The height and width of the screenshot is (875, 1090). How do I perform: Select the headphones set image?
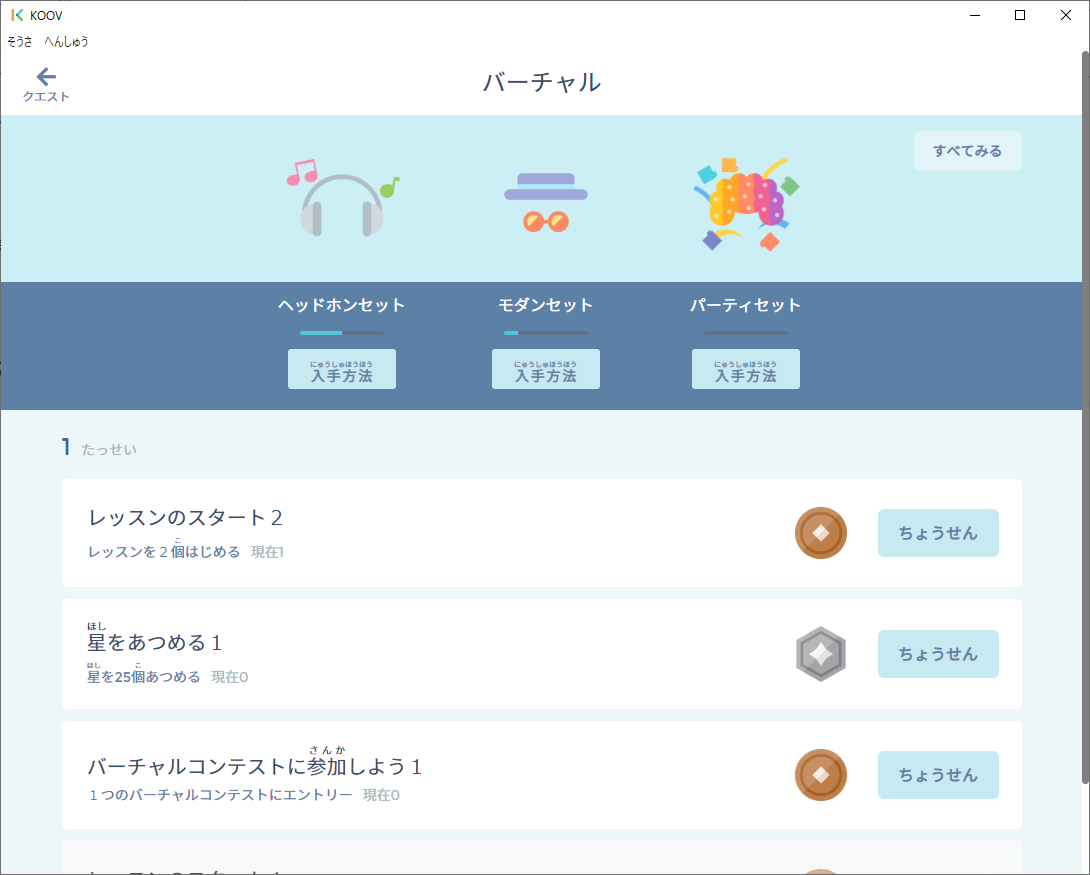coord(343,199)
